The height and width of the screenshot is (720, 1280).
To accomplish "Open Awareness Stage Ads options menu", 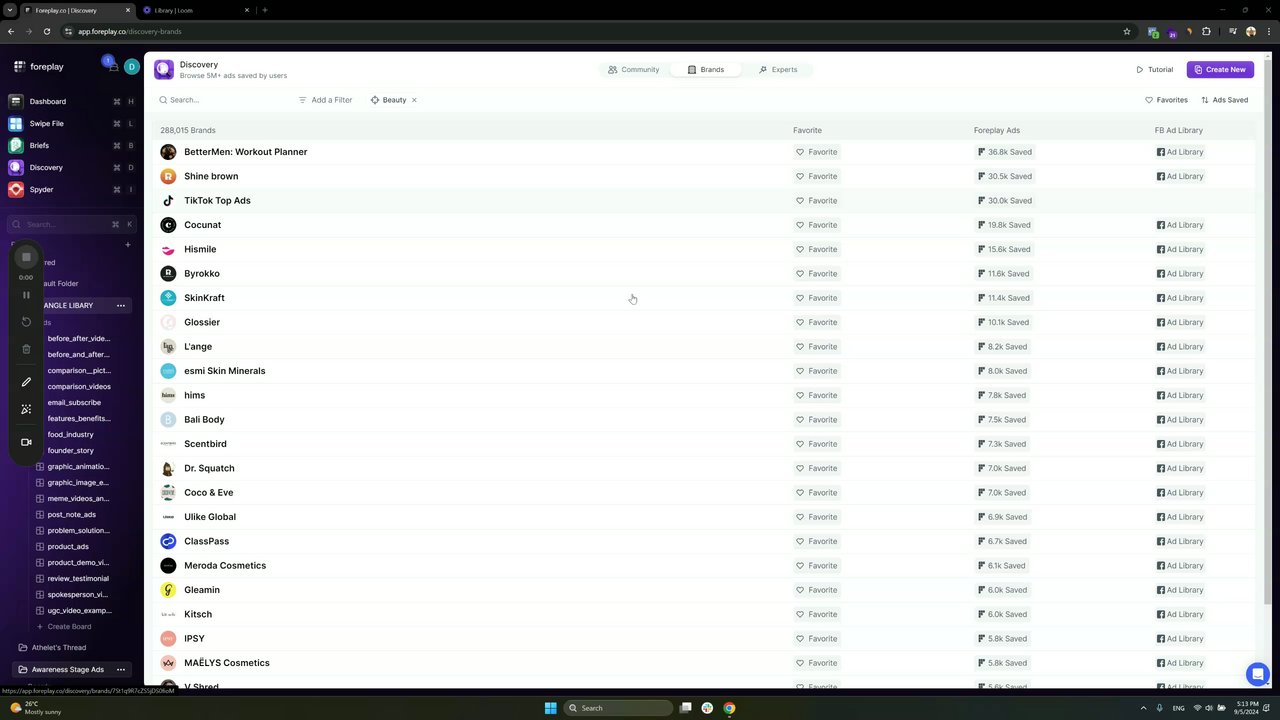I will click(121, 669).
